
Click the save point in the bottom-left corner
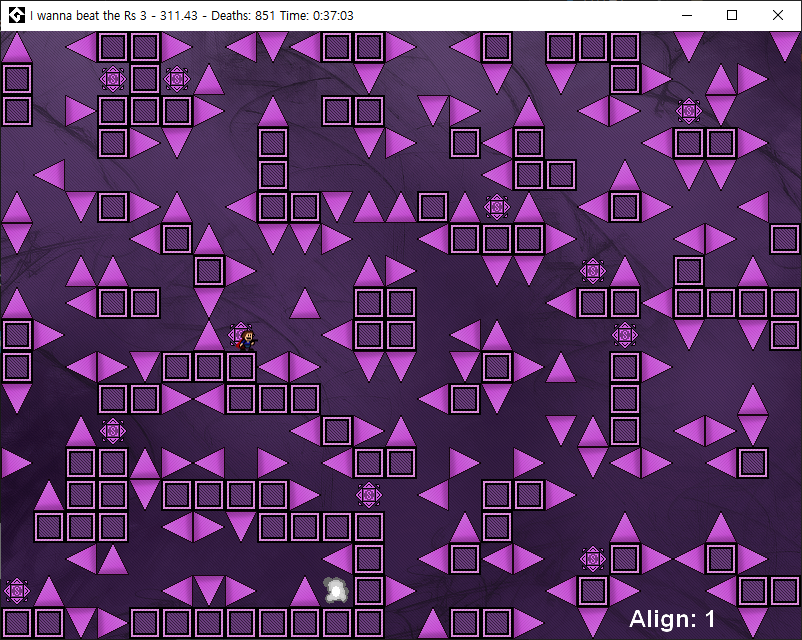click(17, 591)
